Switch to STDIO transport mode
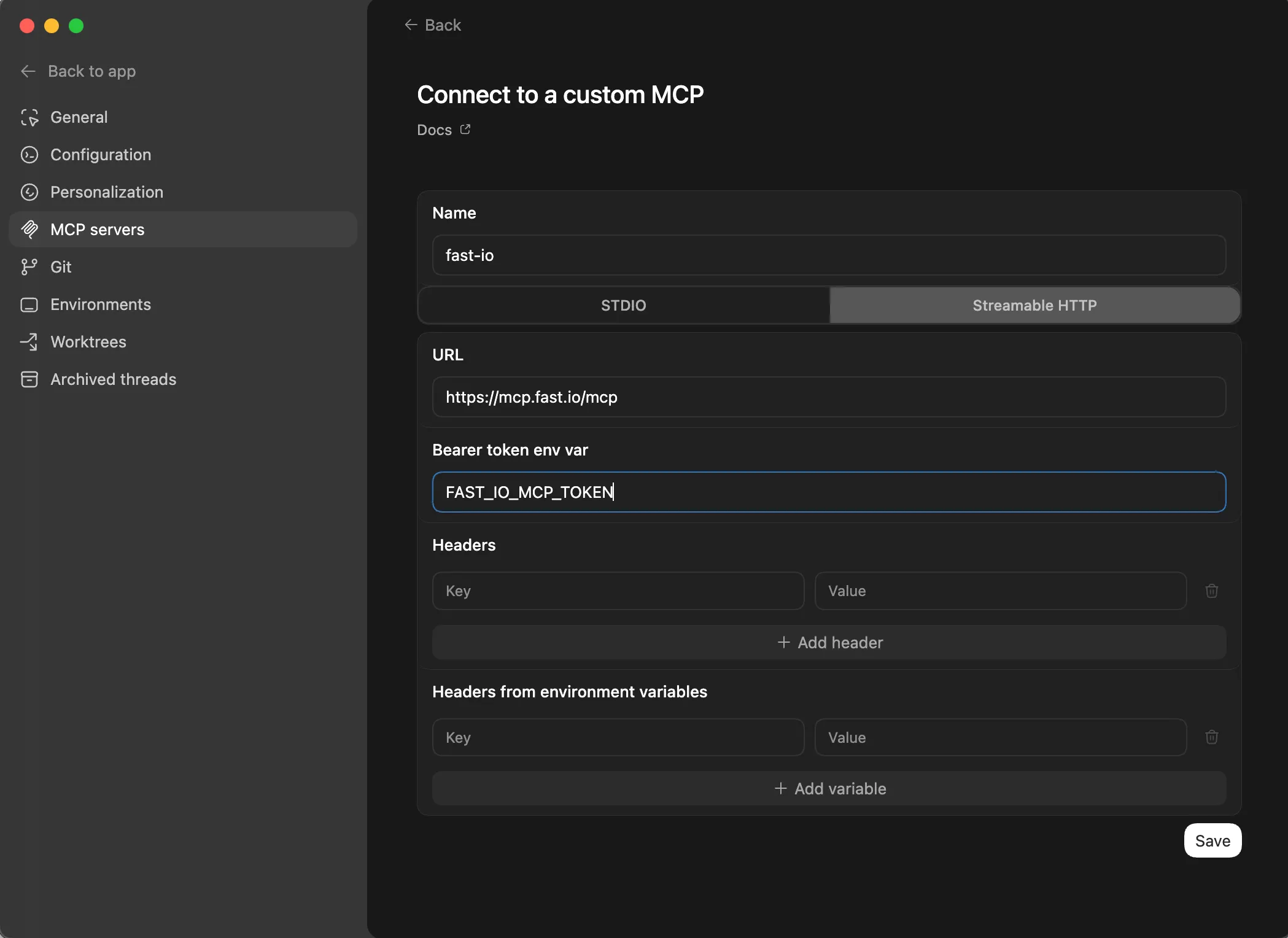The width and height of the screenshot is (1288, 938). [623, 305]
